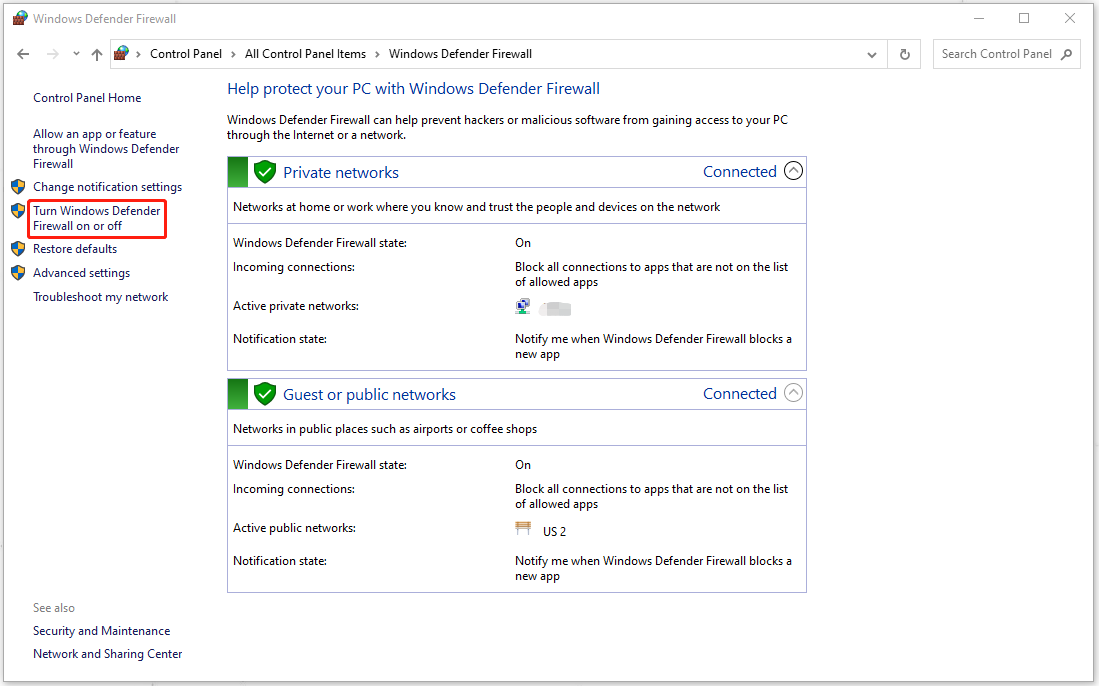The width and height of the screenshot is (1099, 686).
Task: Collapse the Guest or public networks section
Action: (793, 393)
